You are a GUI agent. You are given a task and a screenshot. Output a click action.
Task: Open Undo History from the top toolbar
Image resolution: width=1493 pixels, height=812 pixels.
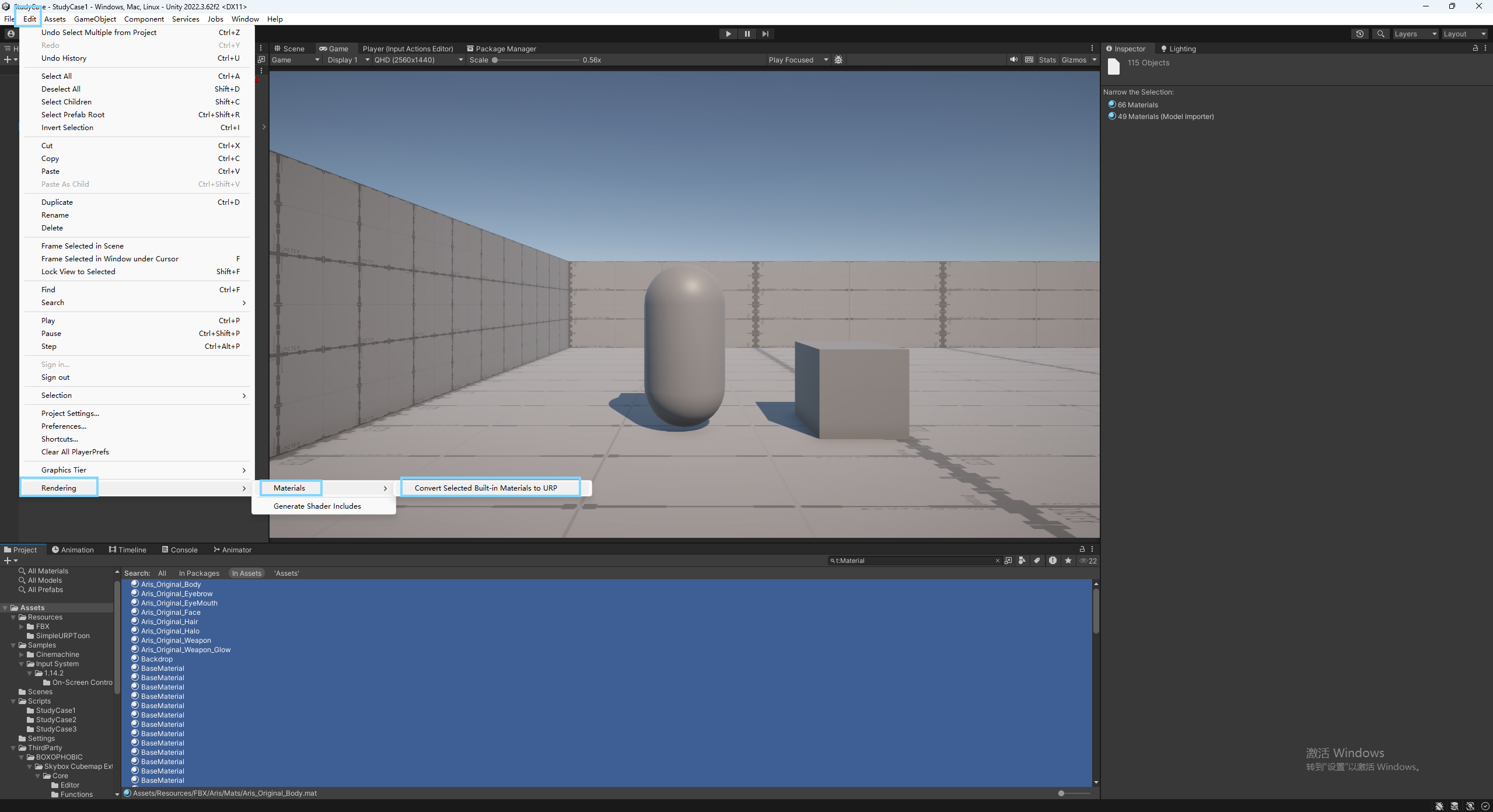[1359, 34]
